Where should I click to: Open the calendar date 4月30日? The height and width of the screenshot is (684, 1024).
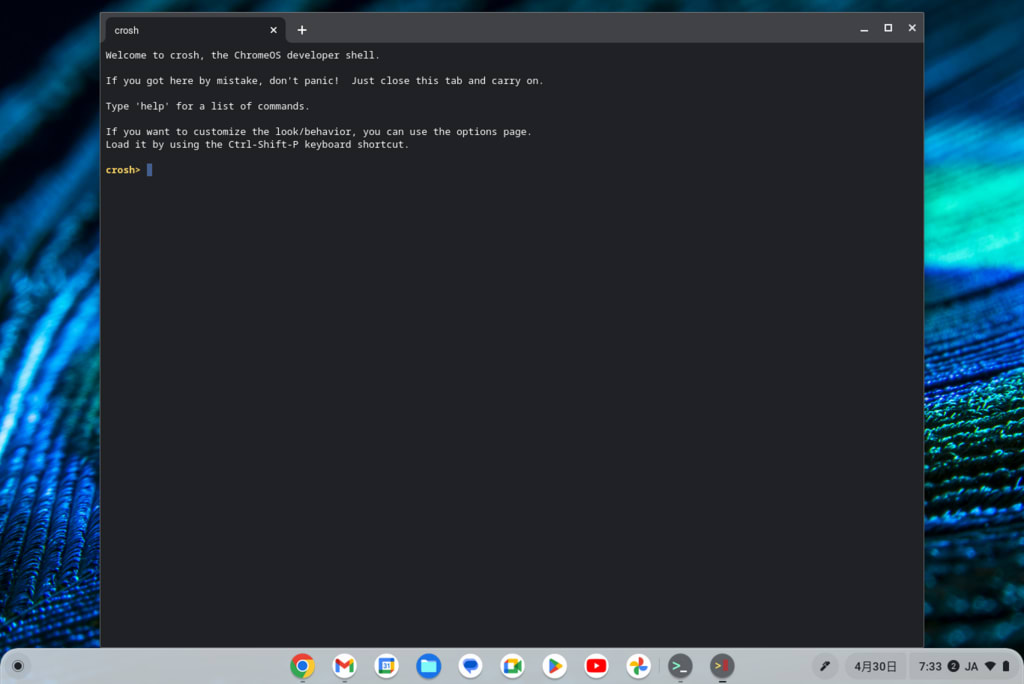(875, 666)
